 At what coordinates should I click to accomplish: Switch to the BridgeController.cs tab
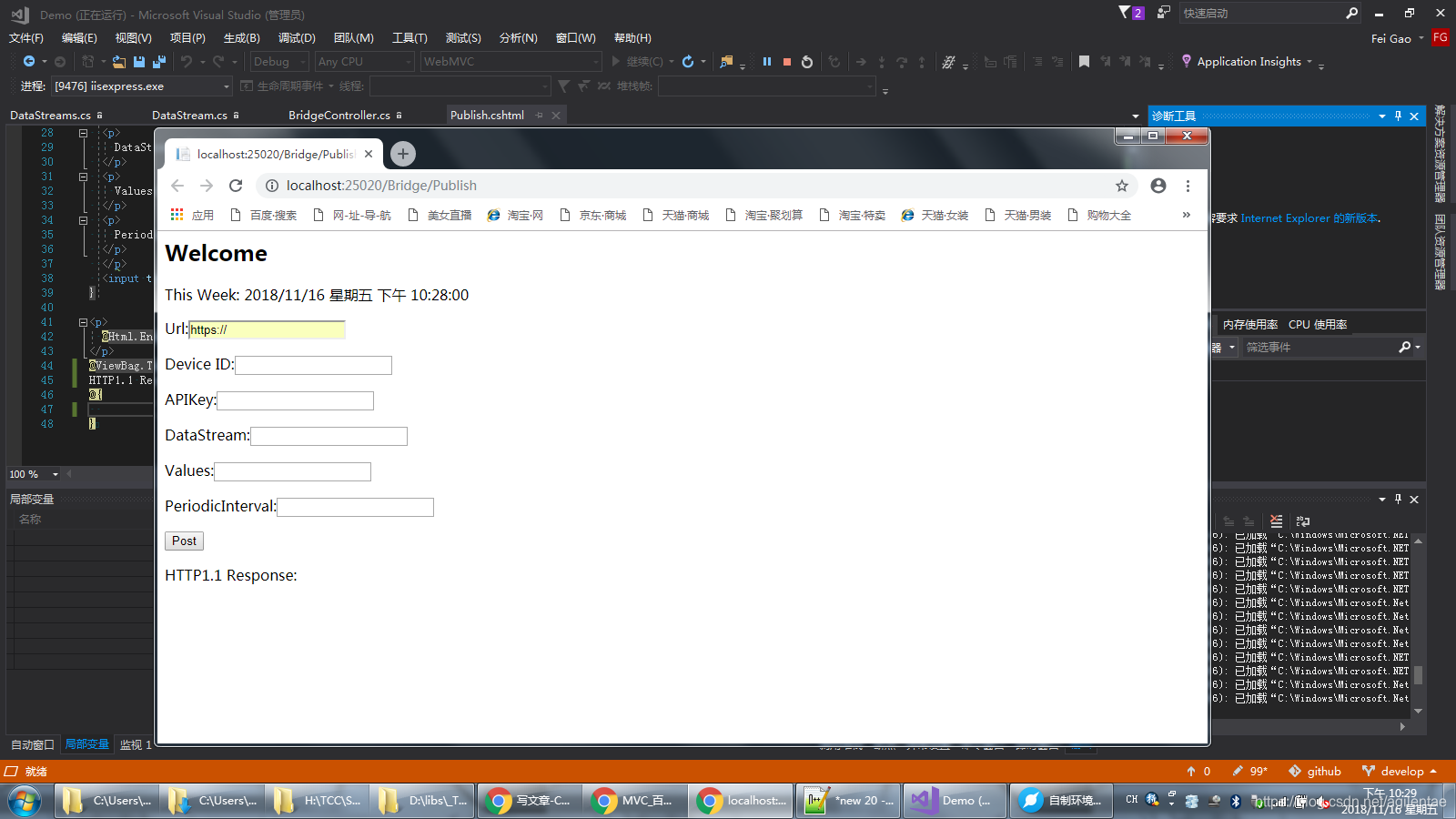point(339,116)
